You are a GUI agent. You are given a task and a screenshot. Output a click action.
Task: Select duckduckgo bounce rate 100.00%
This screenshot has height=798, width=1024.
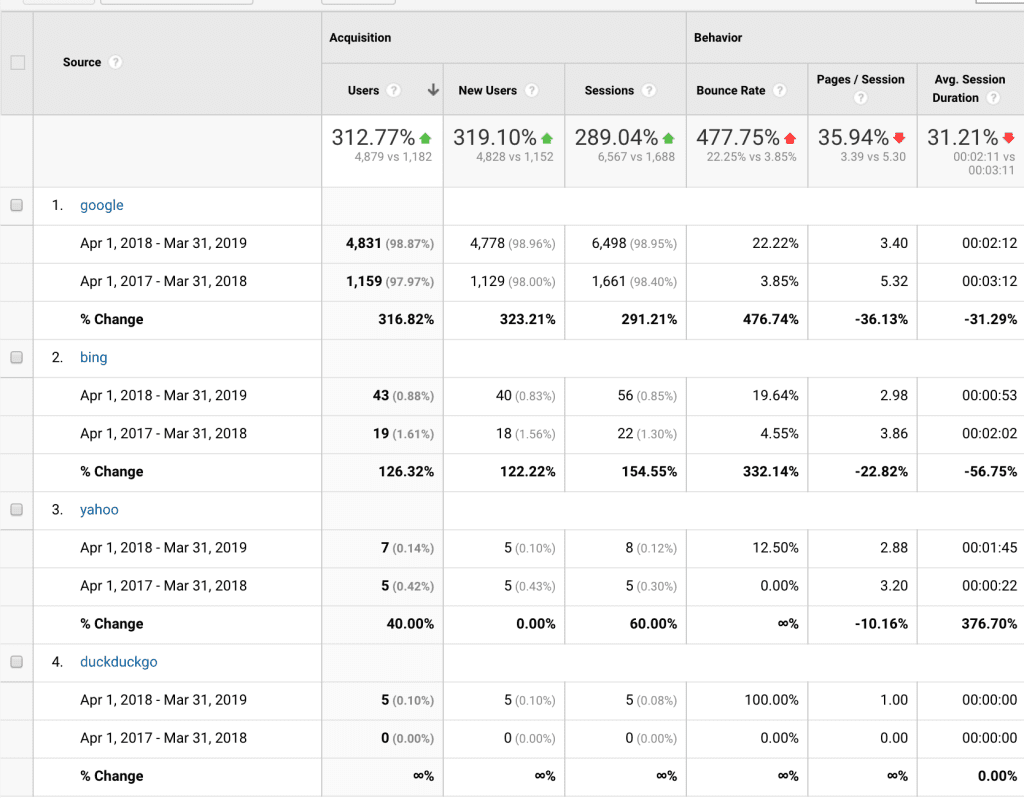click(771, 699)
